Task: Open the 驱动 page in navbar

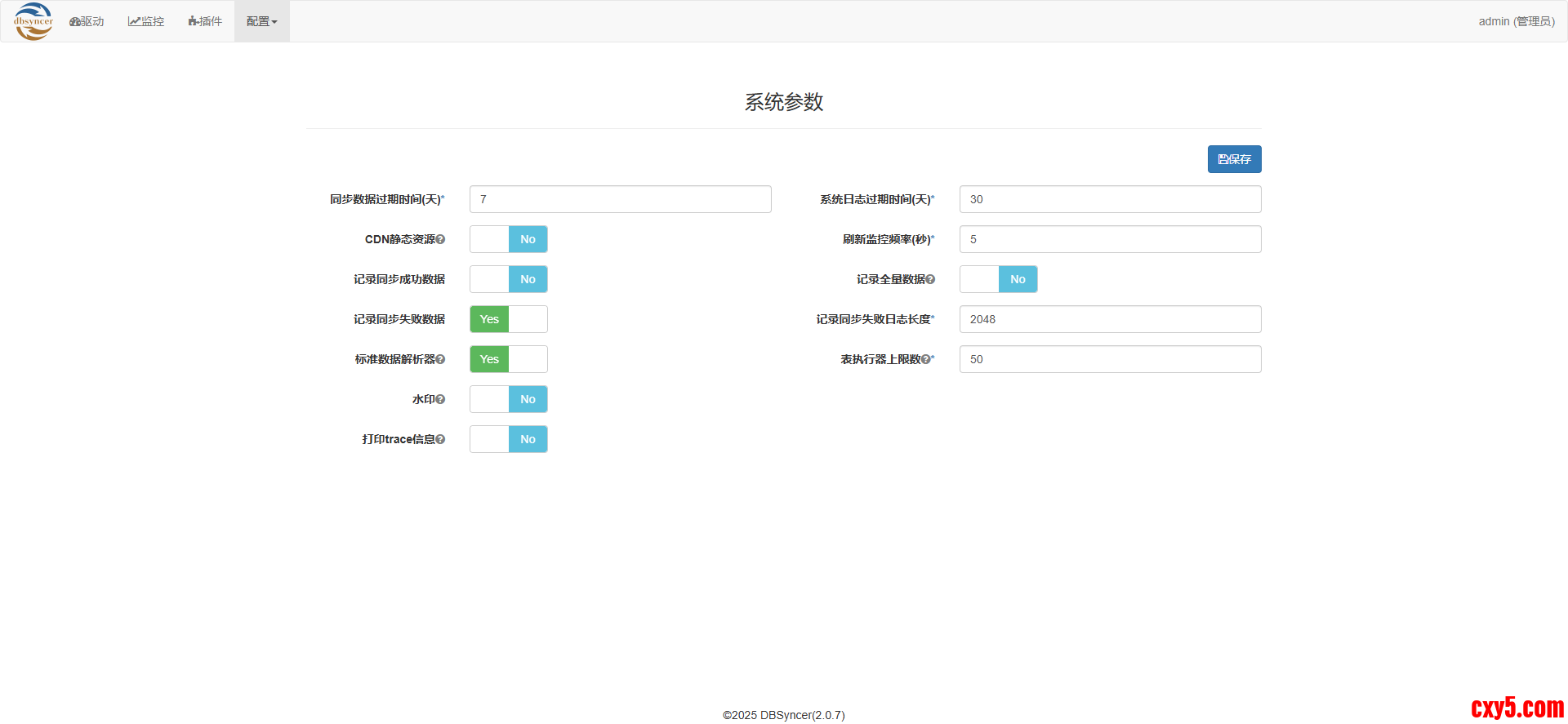Action: pyautogui.click(x=87, y=21)
